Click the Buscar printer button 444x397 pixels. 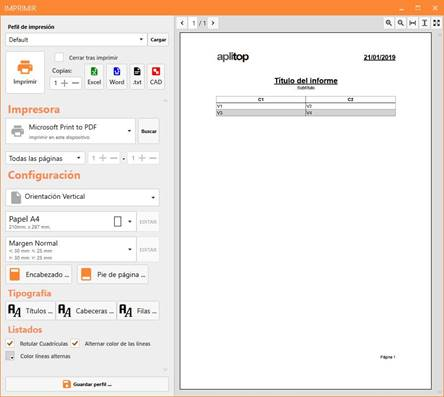149,131
